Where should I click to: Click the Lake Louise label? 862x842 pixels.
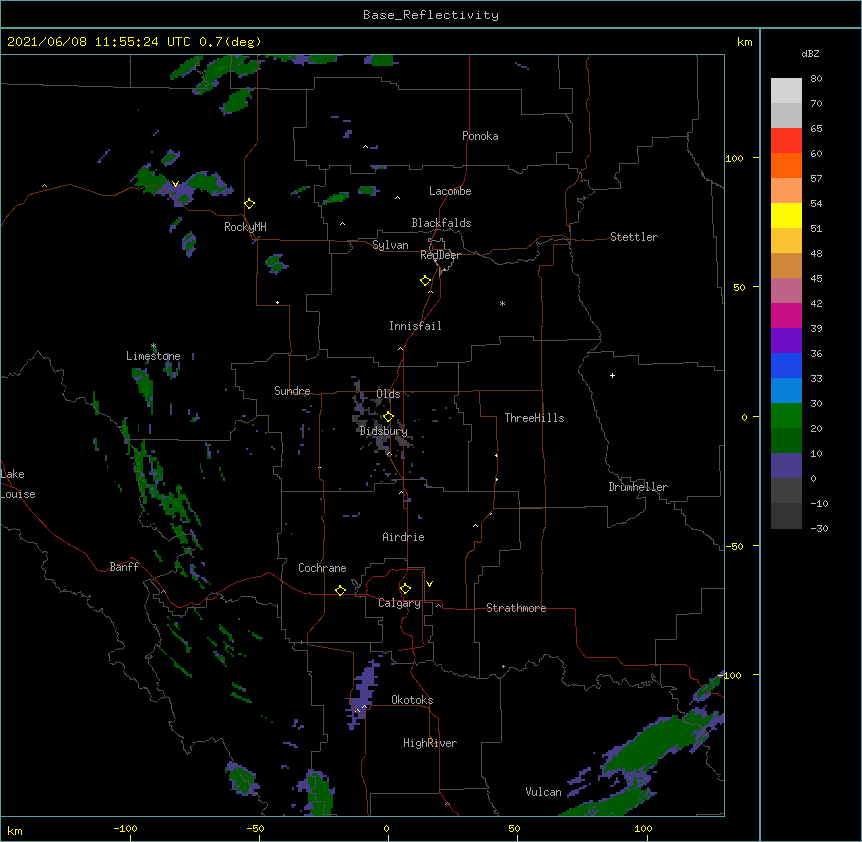click(18, 484)
